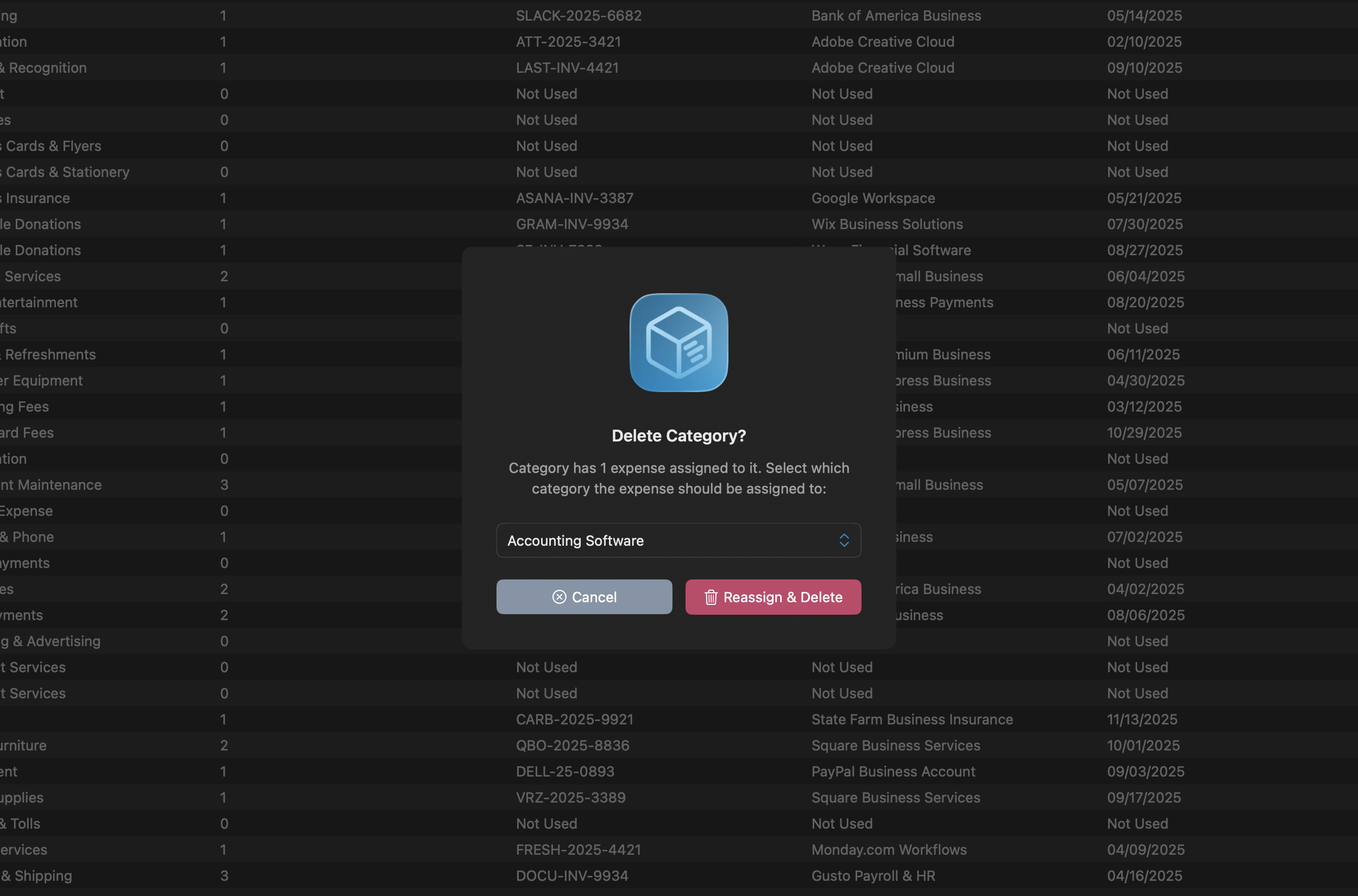Click the blue cube app icon in dialog
Image resolution: width=1358 pixels, height=896 pixels.
[678, 342]
